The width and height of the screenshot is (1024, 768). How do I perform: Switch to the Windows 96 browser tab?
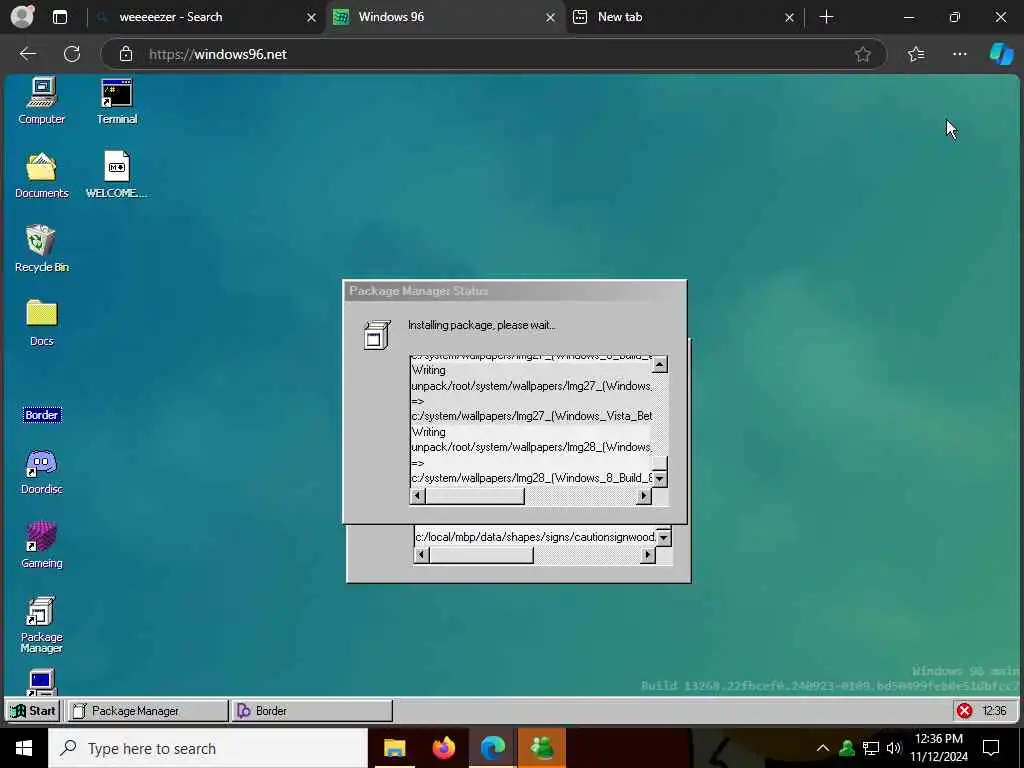[x=444, y=17]
